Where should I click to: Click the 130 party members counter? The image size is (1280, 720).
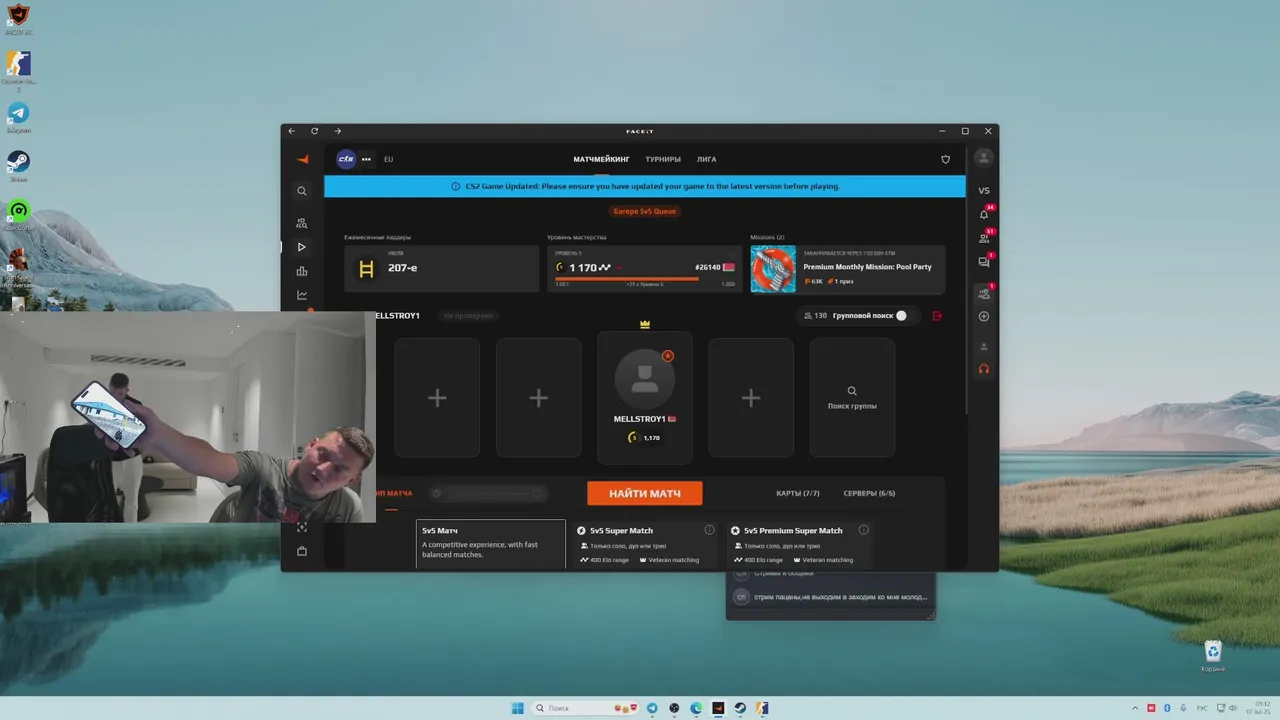click(815, 316)
